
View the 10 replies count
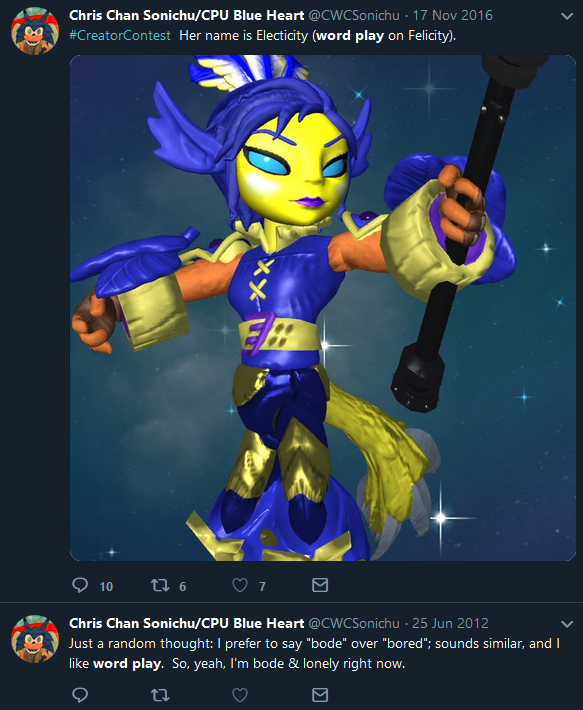(x=106, y=586)
